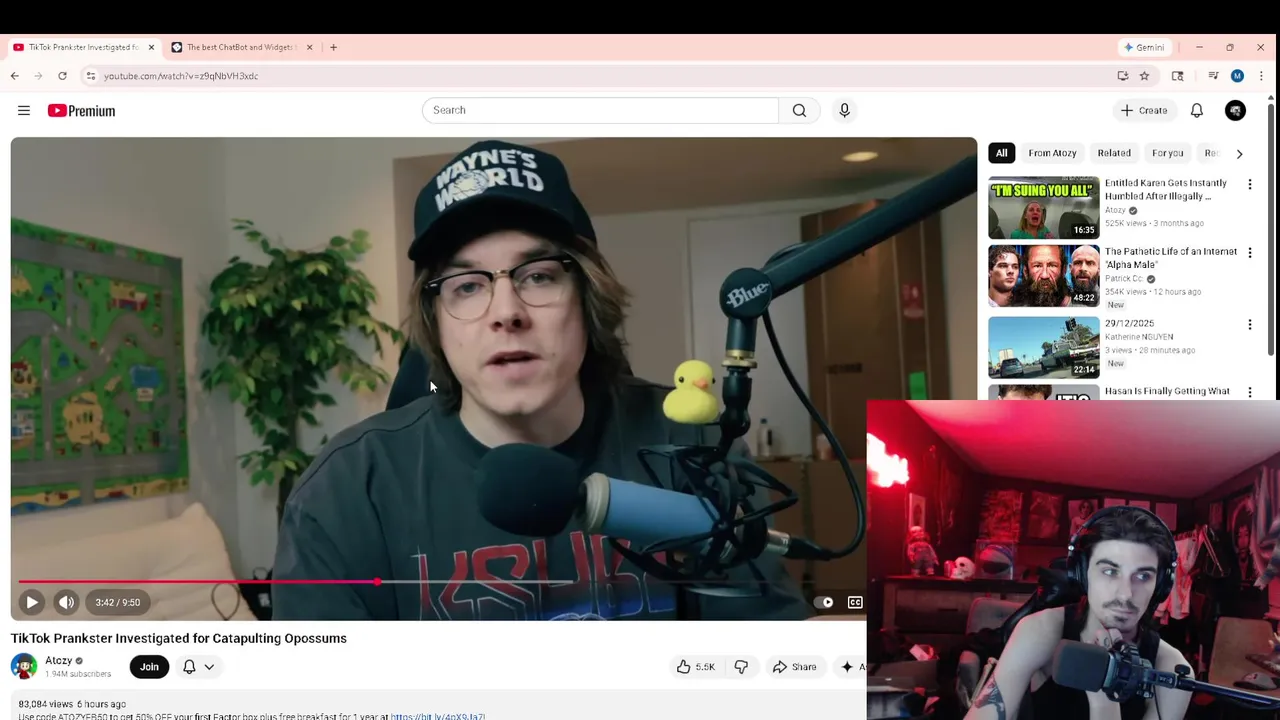Click 83,084 views 6 hours ago text
1280x720 pixels.
coord(72,704)
